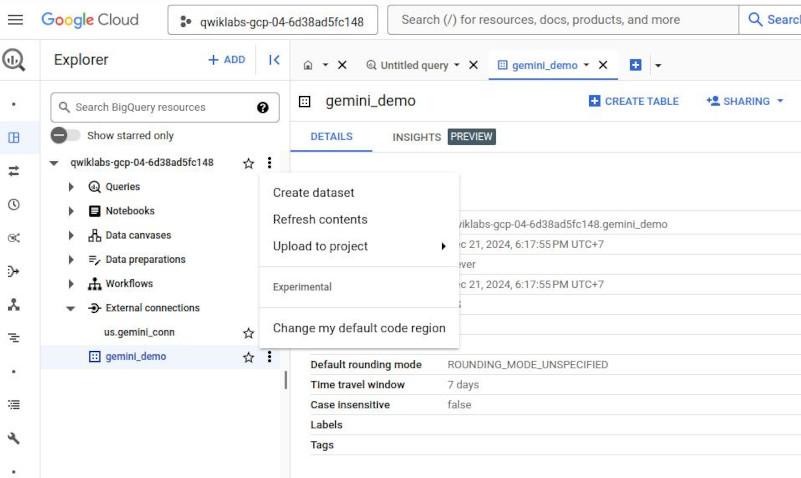
Task: Open the dropdown next to new tab button
Action: click(658, 65)
